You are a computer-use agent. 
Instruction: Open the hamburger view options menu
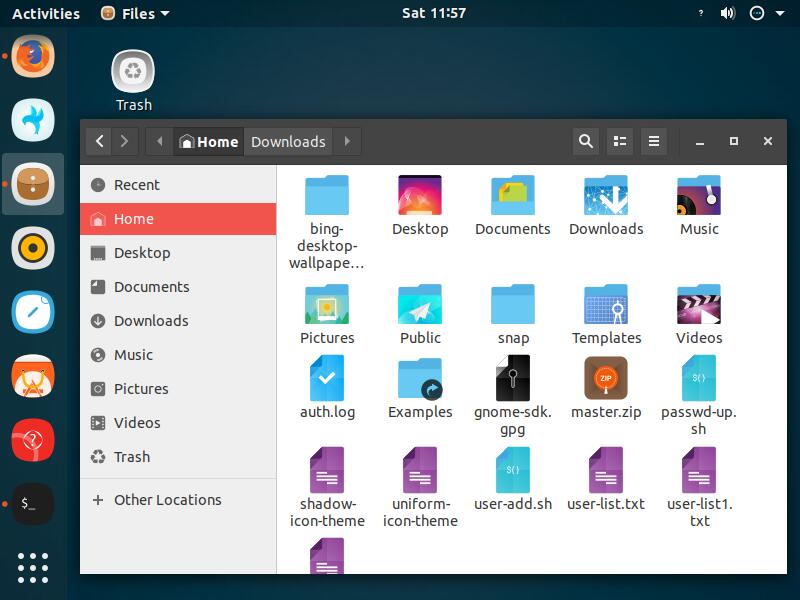[x=654, y=141]
